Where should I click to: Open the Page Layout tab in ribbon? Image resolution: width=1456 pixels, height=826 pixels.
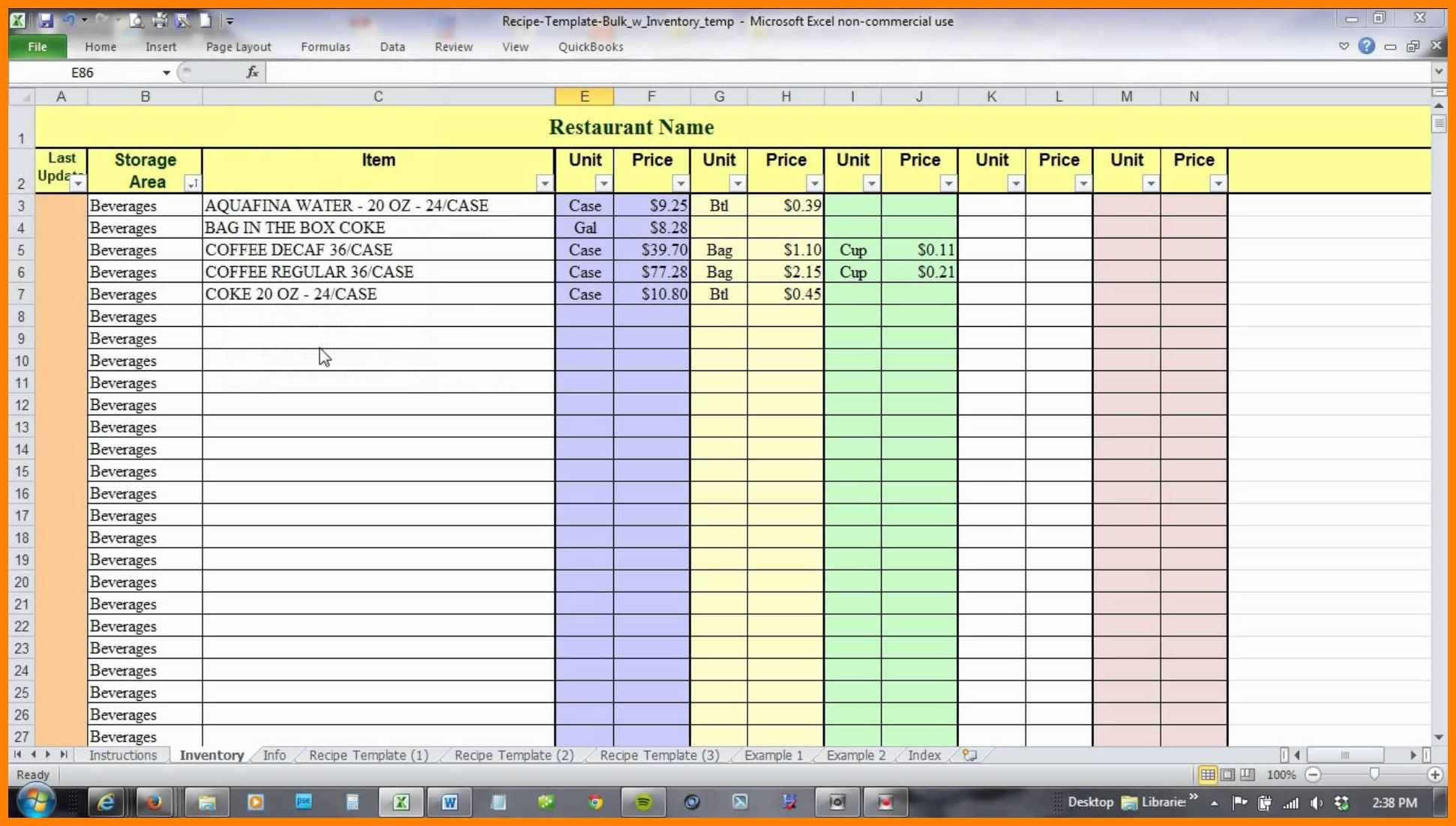coord(238,47)
